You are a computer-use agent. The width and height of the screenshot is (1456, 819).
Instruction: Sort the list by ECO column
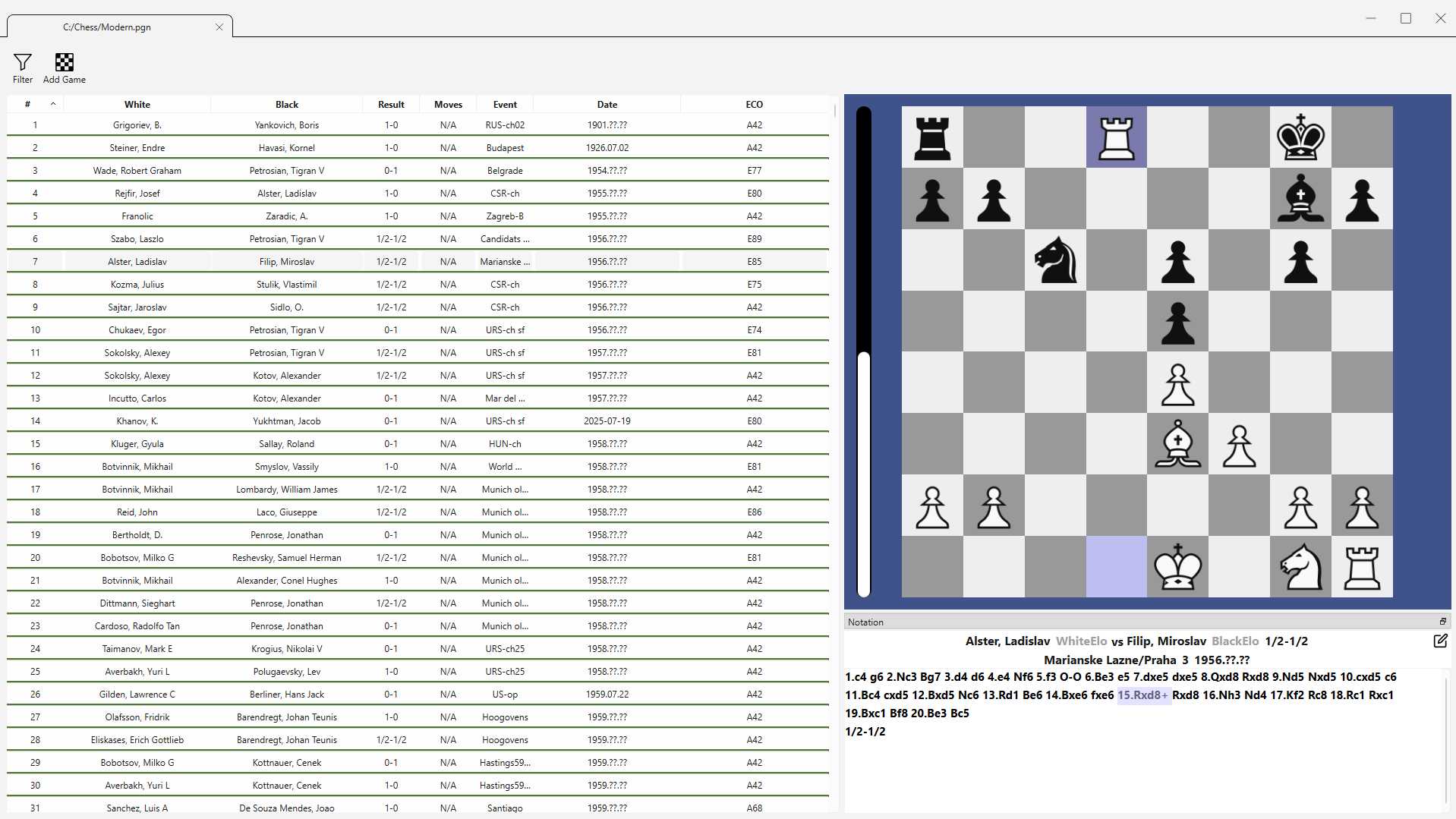[754, 105]
